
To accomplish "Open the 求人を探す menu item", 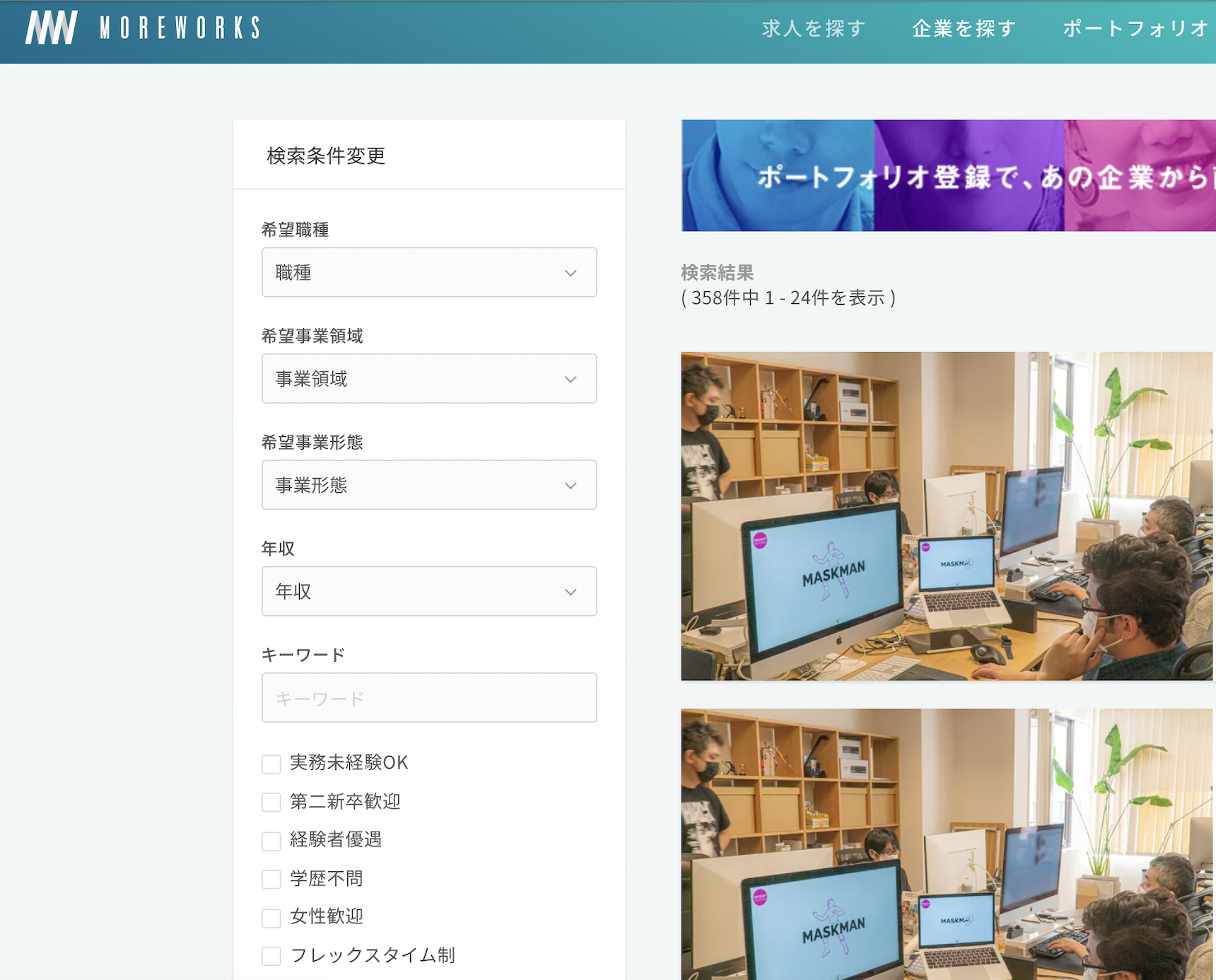I will (814, 28).
